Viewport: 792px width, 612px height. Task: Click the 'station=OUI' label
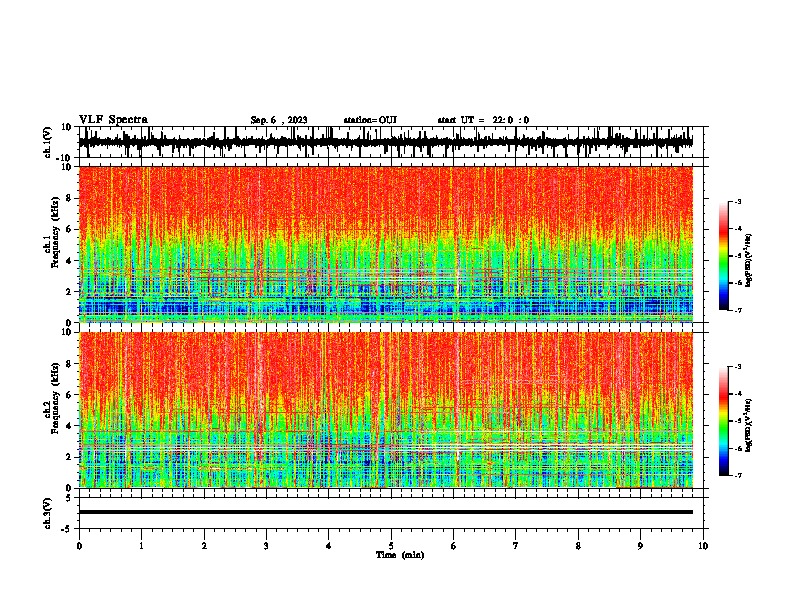pyautogui.click(x=370, y=120)
